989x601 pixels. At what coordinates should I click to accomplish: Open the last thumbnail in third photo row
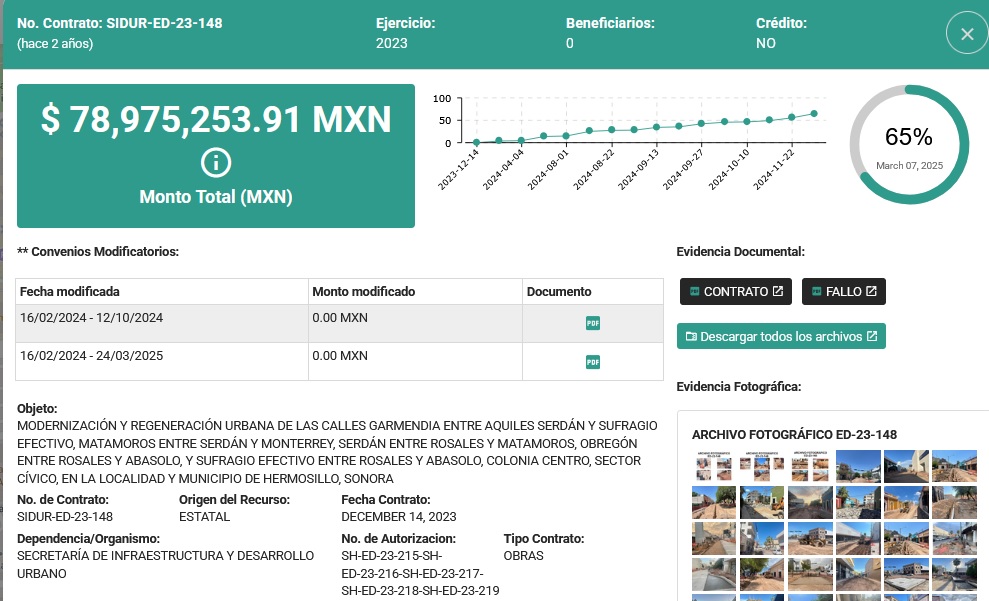[954, 538]
